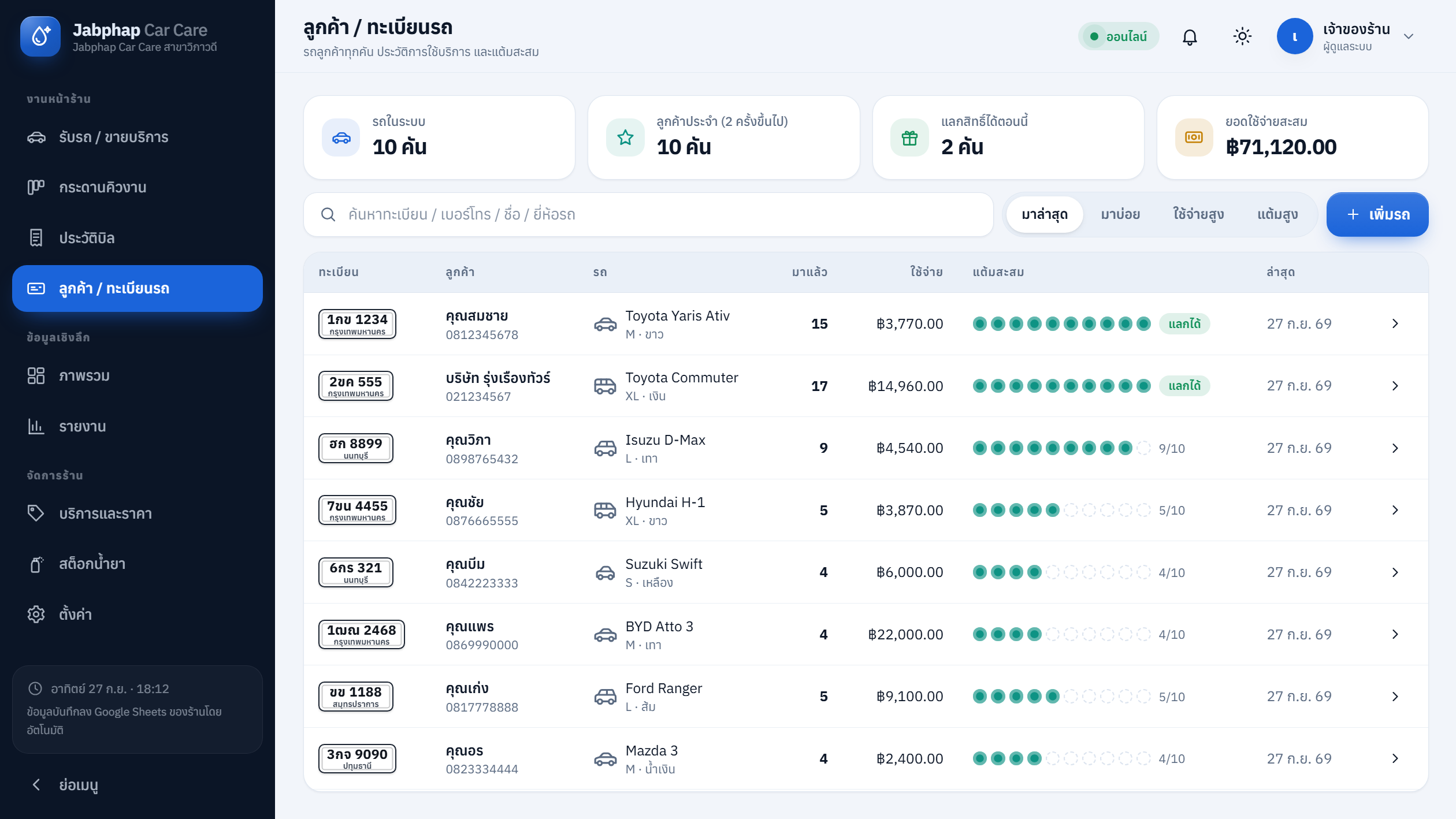
Task: Open row details chevron for บริษัท รุ่งเรืองทัวร์
Action: 1395,386
